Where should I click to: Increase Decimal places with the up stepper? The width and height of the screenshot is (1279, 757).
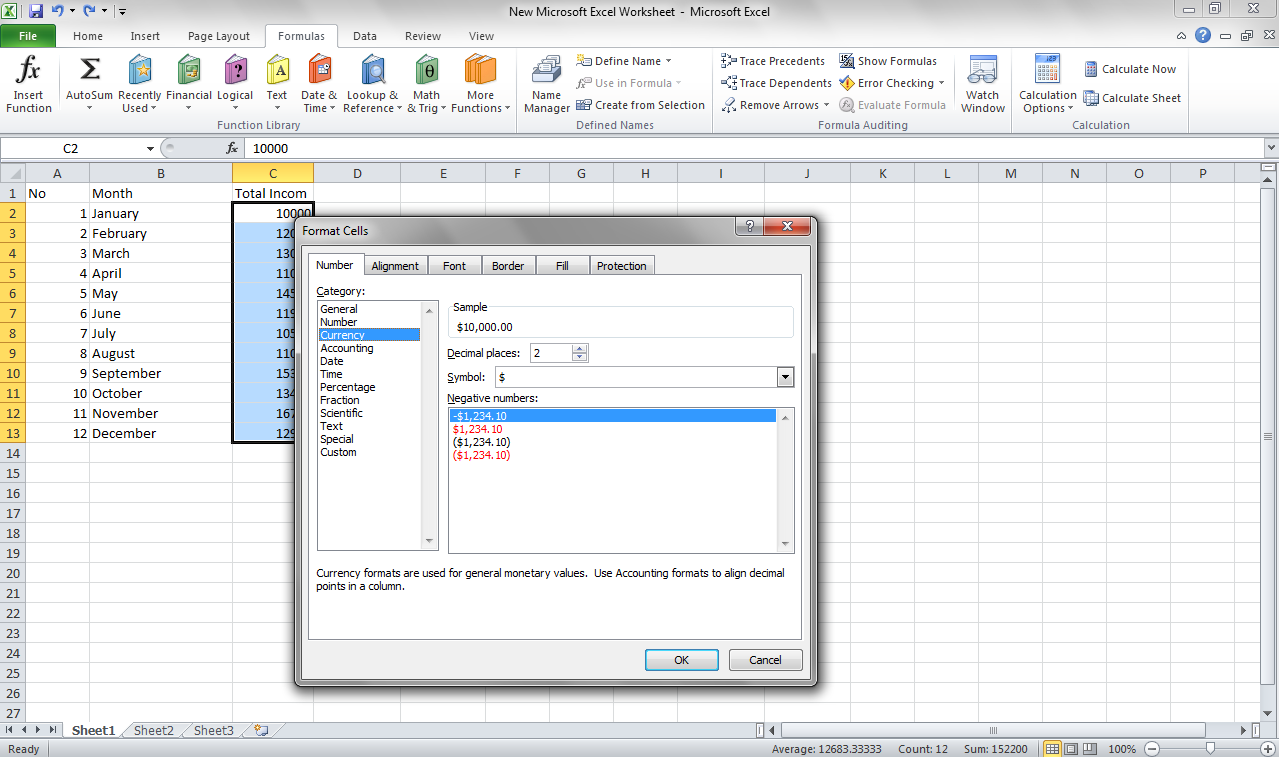[x=580, y=348]
